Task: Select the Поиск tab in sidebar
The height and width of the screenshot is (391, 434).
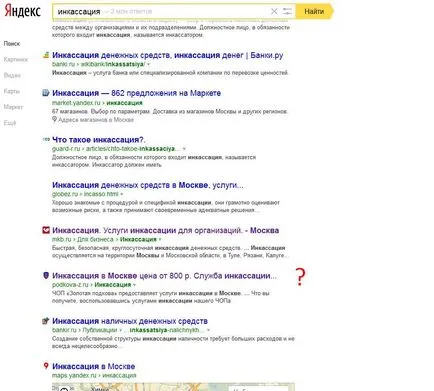Action: click(x=12, y=44)
